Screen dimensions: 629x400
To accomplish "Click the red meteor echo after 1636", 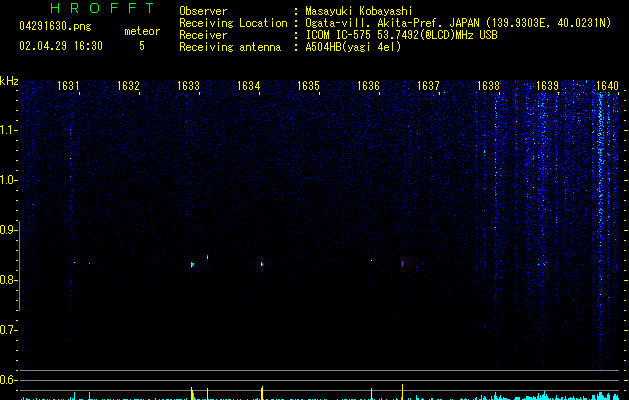I will [x=402, y=264].
